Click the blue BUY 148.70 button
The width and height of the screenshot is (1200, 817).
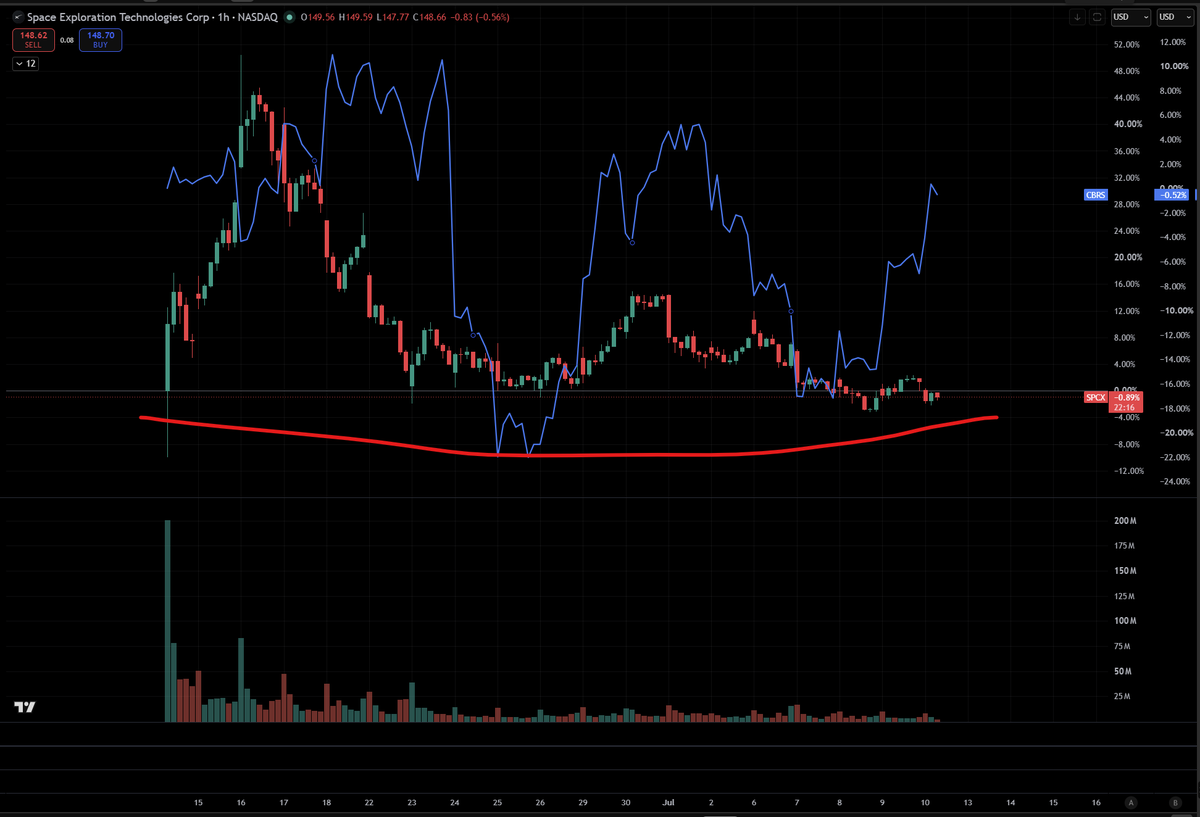(x=102, y=40)
